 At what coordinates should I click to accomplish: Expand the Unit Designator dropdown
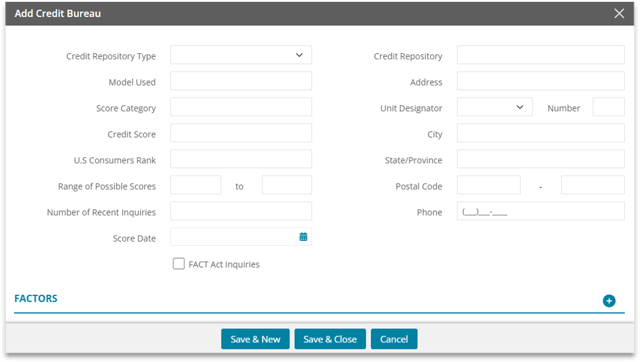pyautogui.click(x=495, y=107)
